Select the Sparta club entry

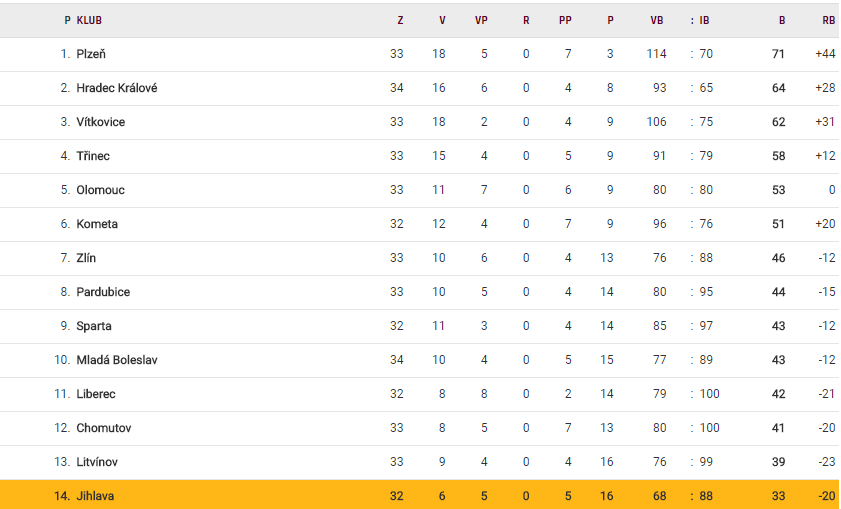point(94,326)
